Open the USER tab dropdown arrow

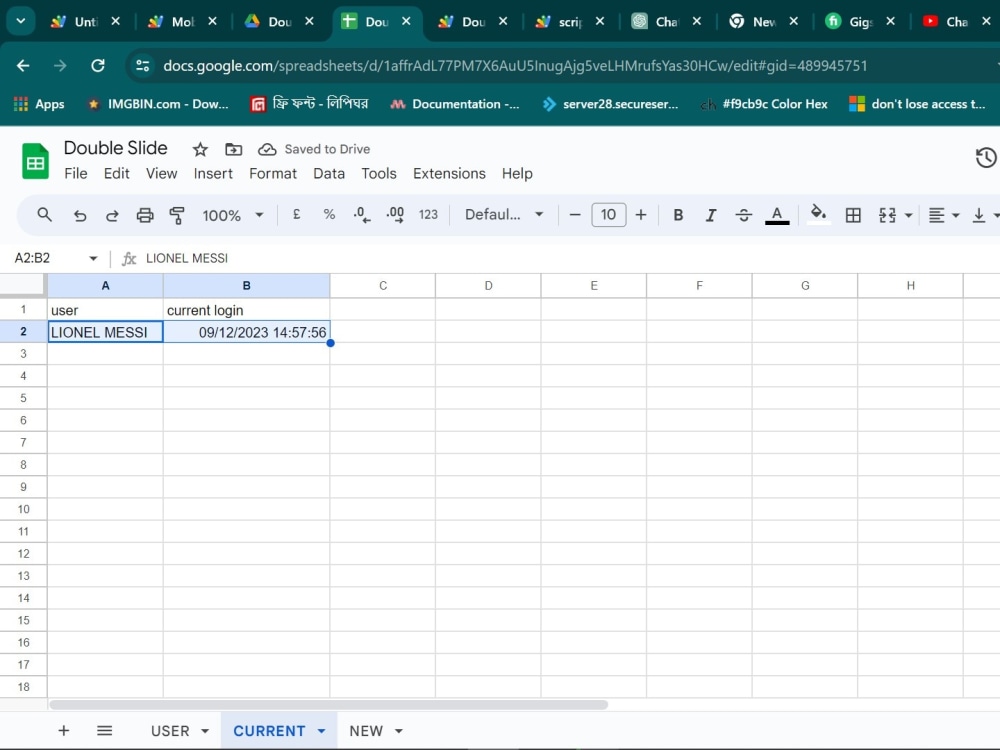point(205,731)
